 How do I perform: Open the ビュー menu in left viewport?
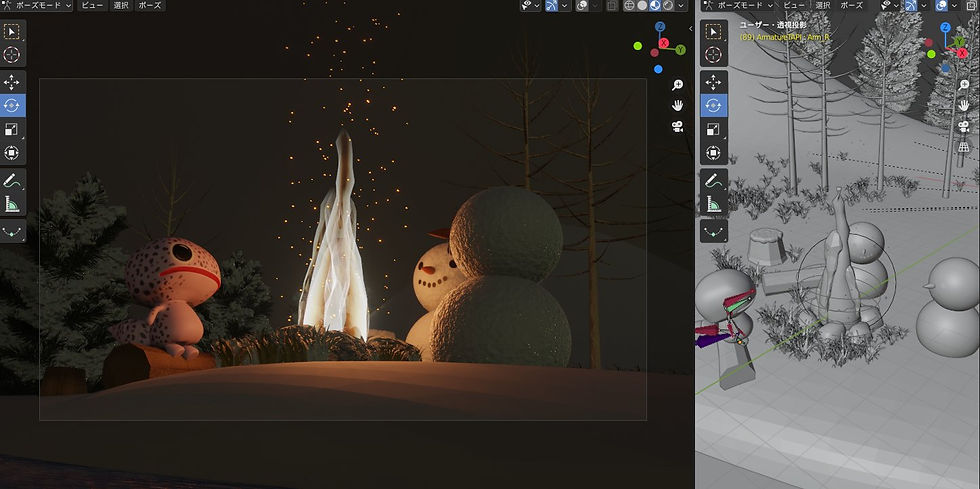pyautogui.click(x=94, y=6)
